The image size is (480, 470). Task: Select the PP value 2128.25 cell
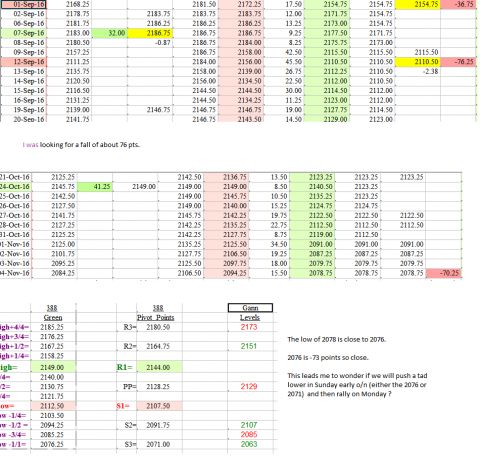coord(159,387)
